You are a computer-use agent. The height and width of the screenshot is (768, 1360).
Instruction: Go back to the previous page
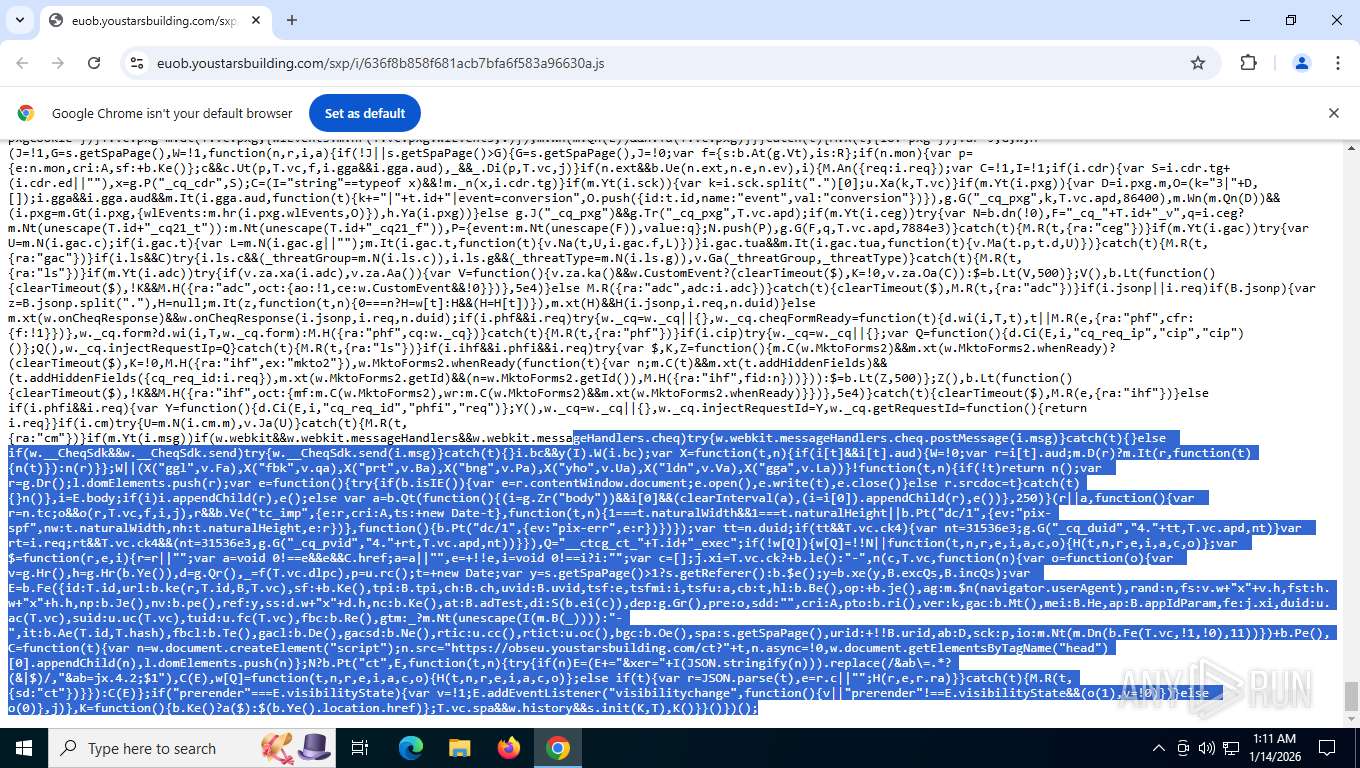(22, 63)
